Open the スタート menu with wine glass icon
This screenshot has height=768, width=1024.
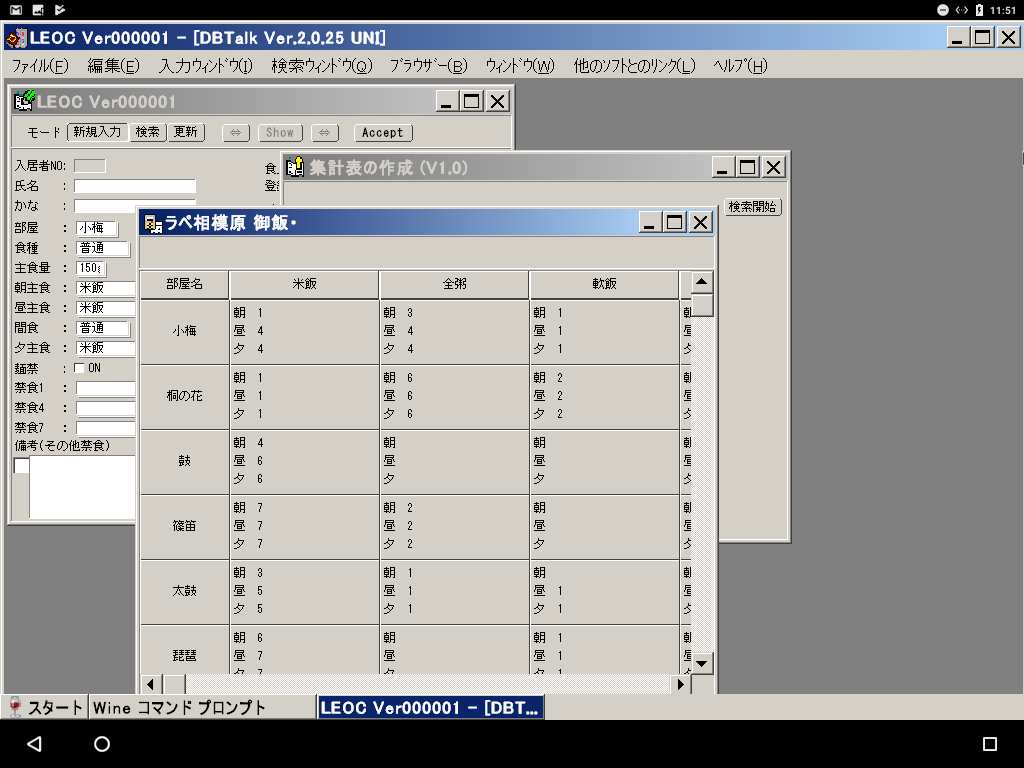[x=45, y=707]
